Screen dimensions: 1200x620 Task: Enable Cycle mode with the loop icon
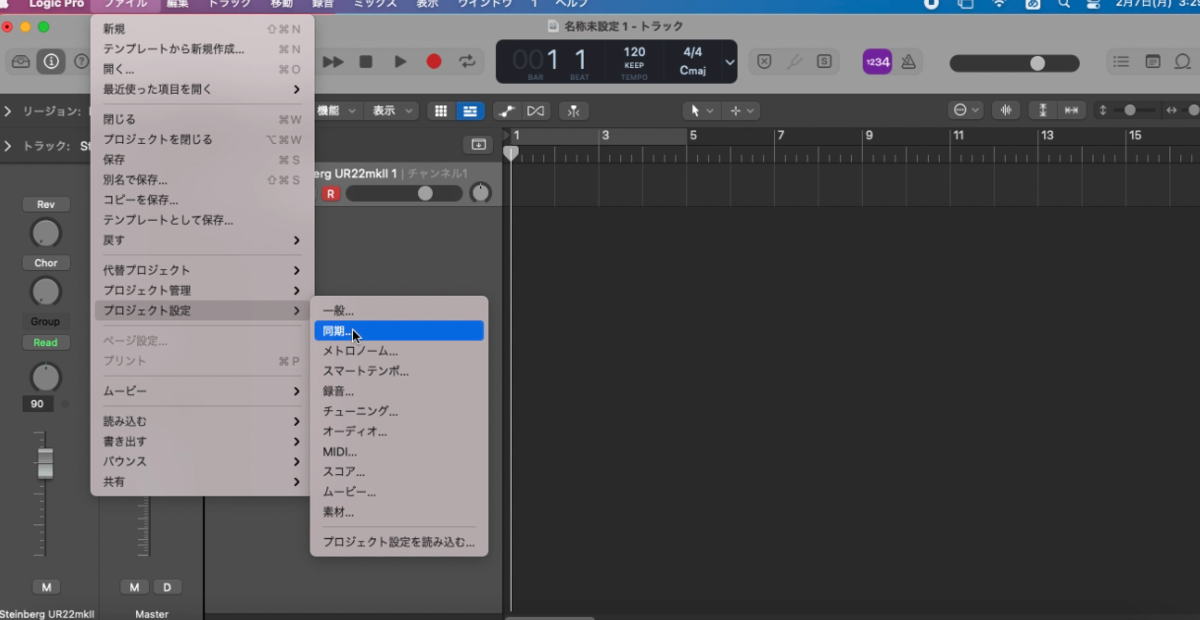point(466,62)
